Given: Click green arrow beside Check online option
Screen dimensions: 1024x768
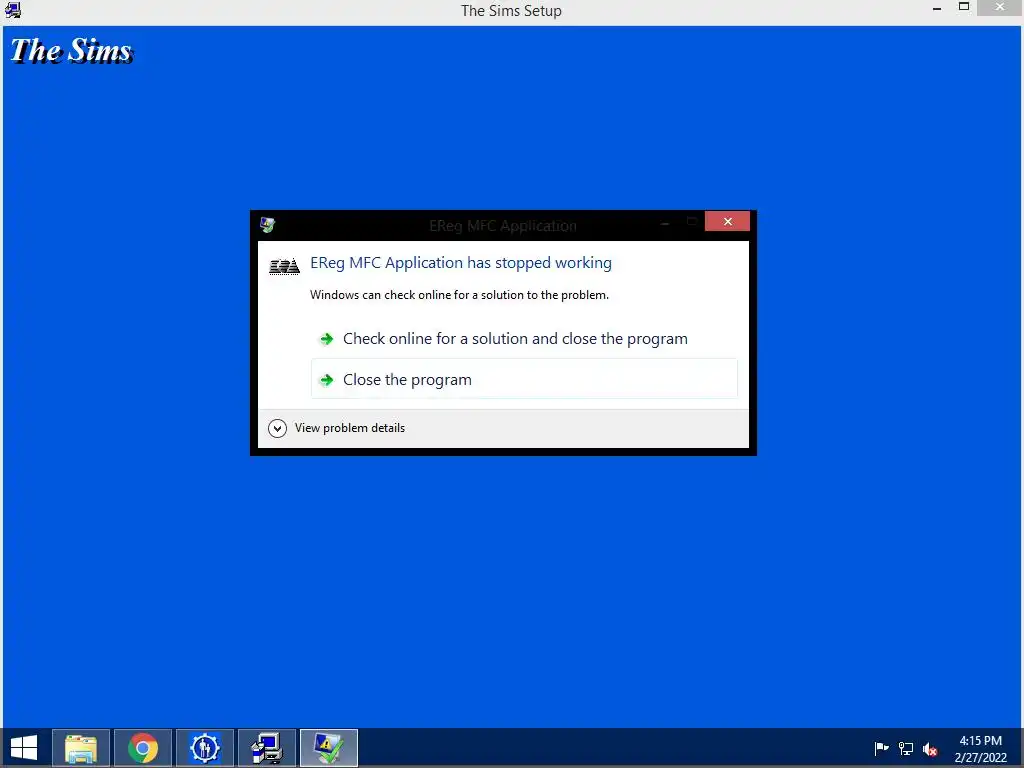Looking at the screenshot, I should click(327, 339).
